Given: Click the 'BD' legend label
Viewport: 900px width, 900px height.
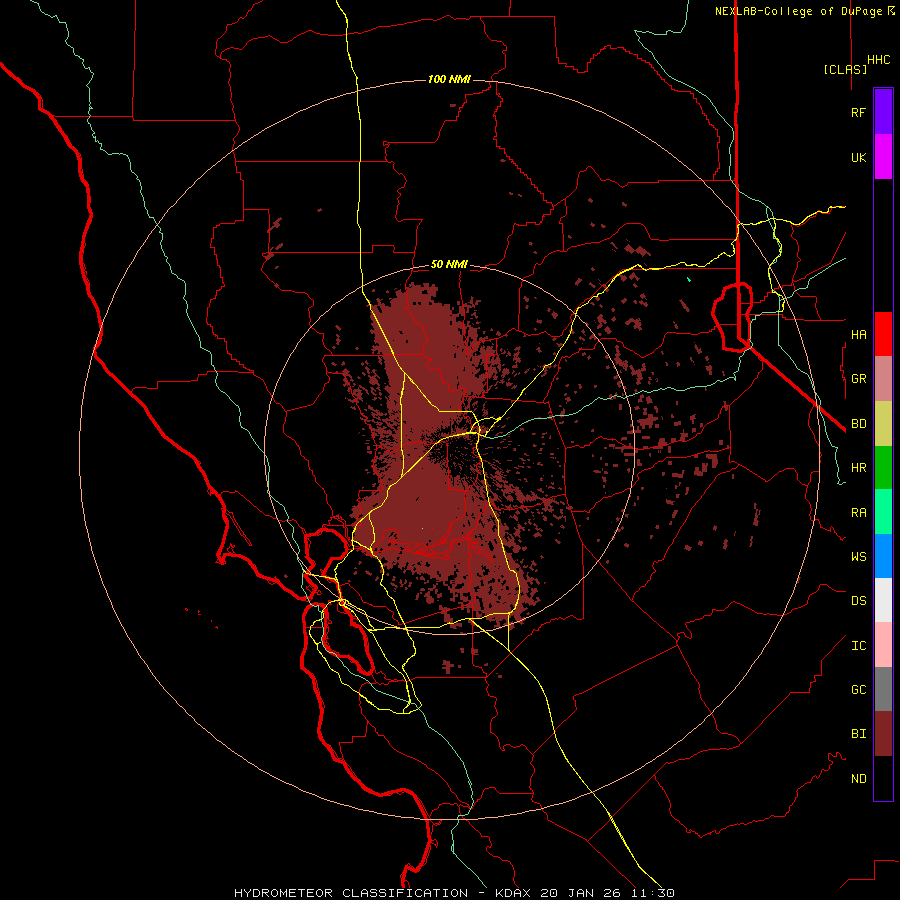Looking at the screenshot, I should (858, 424).
